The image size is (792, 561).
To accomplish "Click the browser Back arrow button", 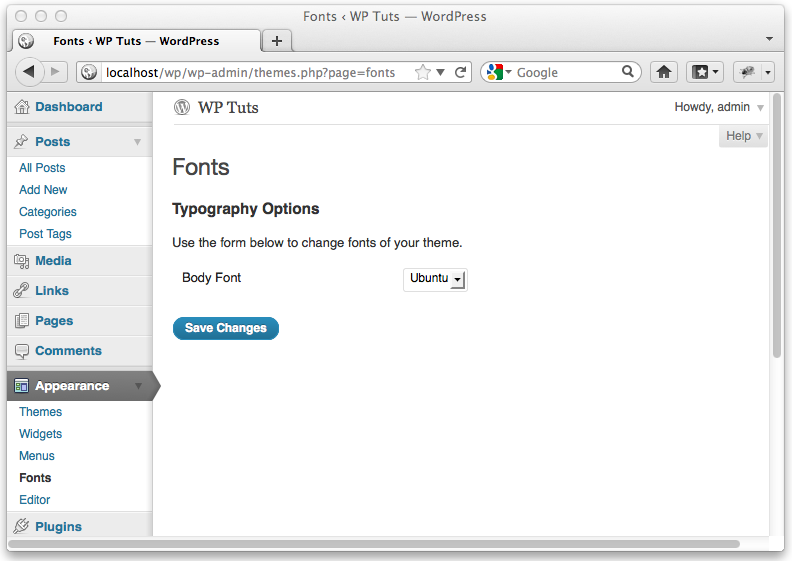I will click(x=29, y=72).
